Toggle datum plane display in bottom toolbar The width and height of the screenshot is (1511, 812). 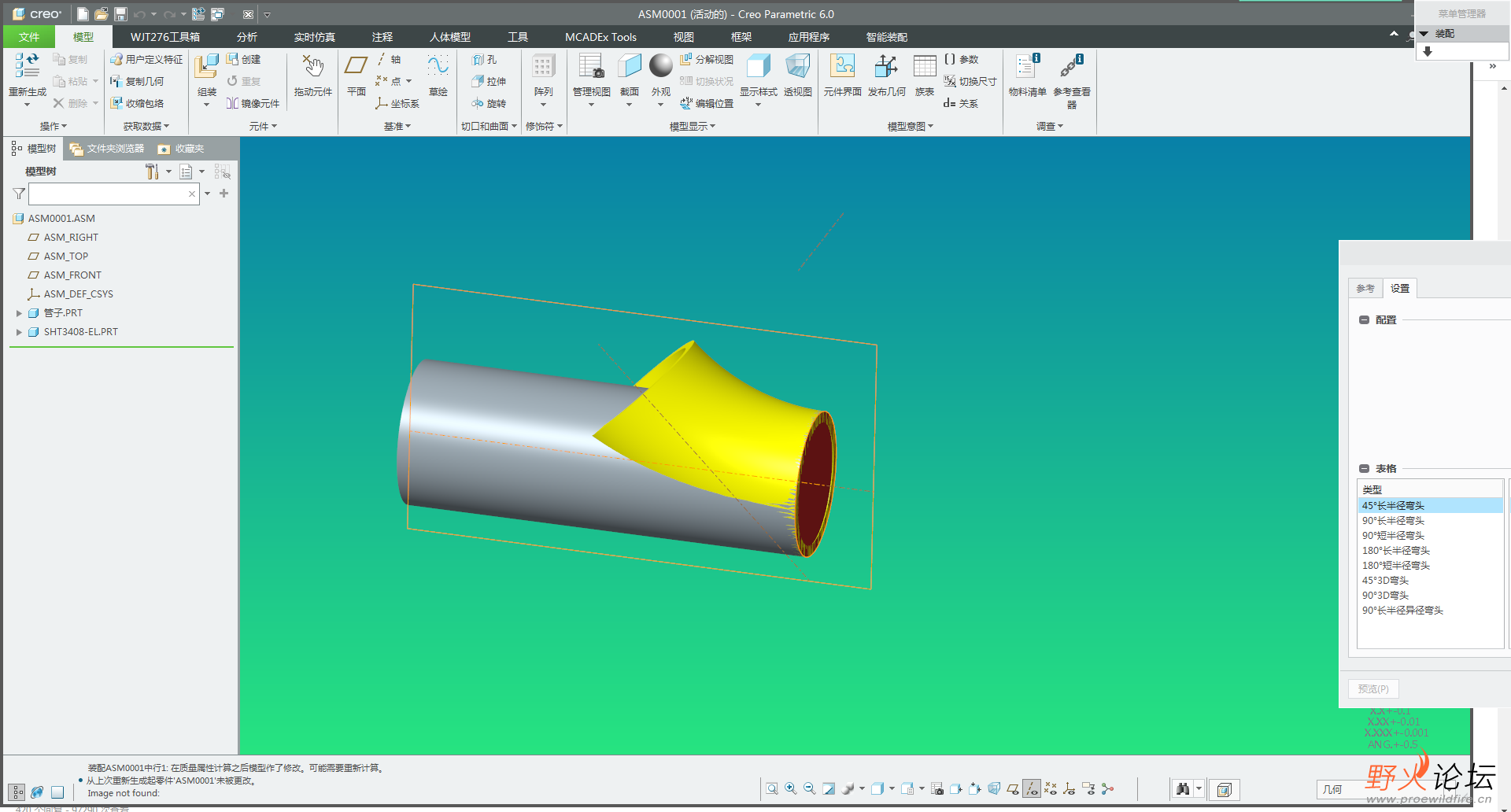coord(1013,789)
